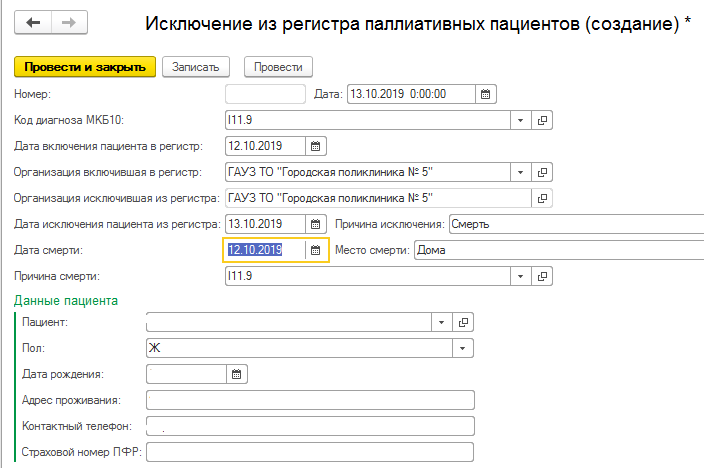704x468 pixels.
Task: Expand the patient selection dropdown
Action: coord(442,322)
